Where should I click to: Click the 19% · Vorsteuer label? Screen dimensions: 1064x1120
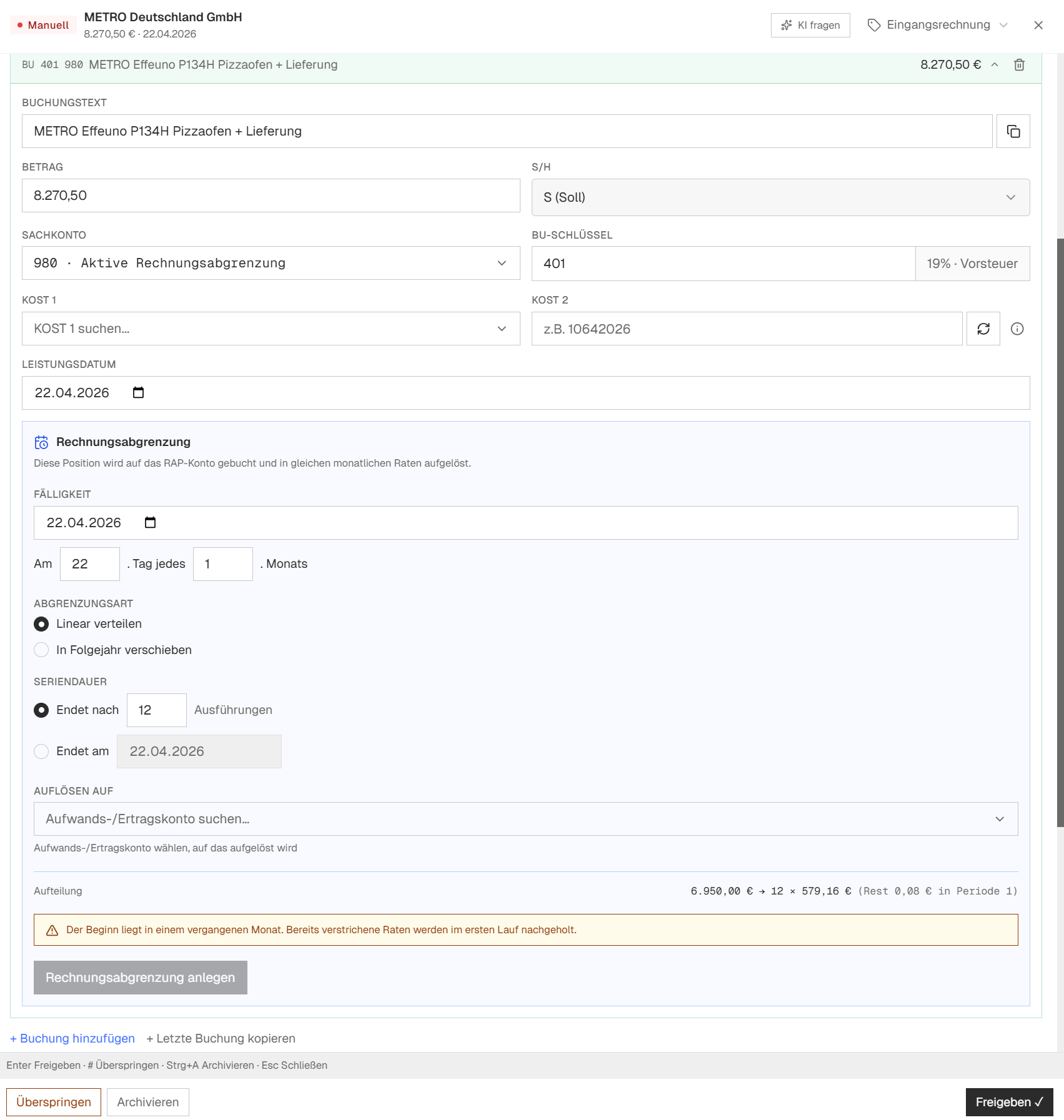[x=972, y=264]
